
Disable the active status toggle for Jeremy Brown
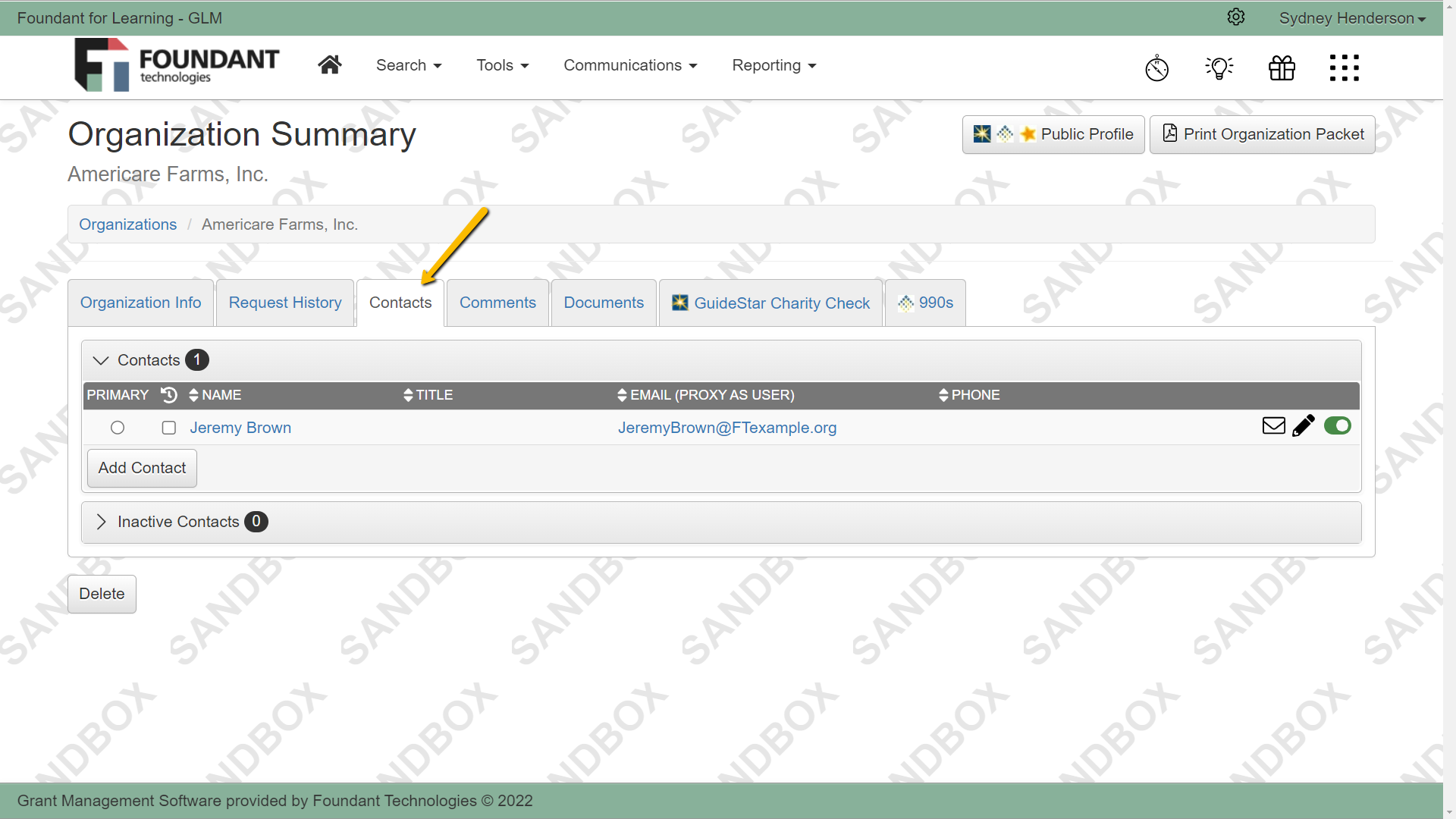pos(1337,425)
